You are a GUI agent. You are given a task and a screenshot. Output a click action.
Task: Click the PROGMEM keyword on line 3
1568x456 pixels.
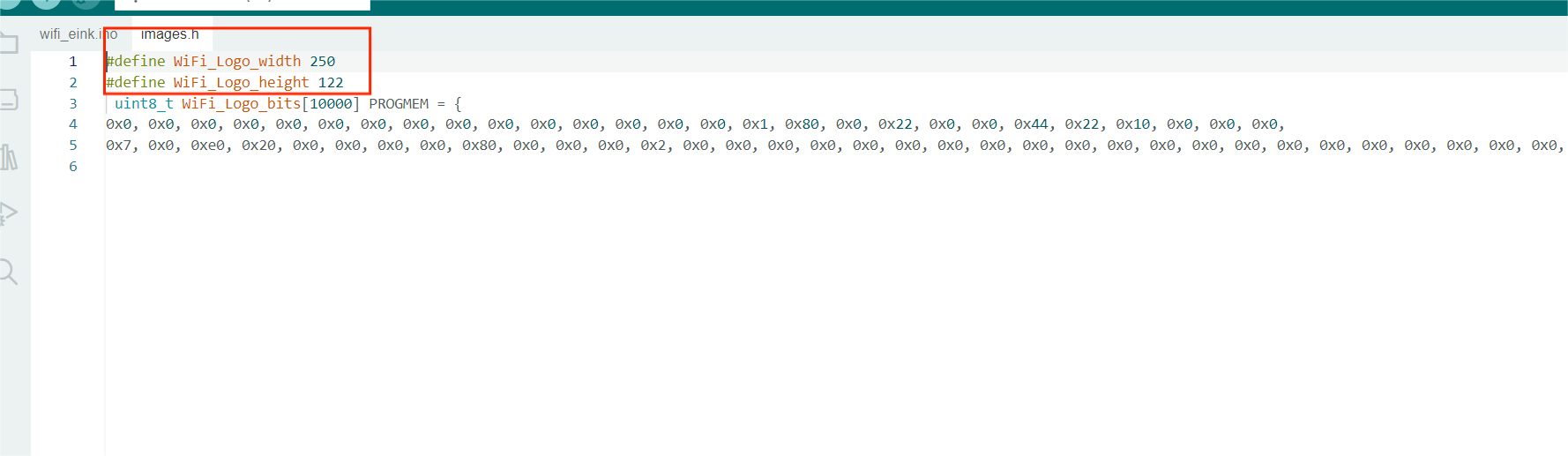[x=399, y=104]
